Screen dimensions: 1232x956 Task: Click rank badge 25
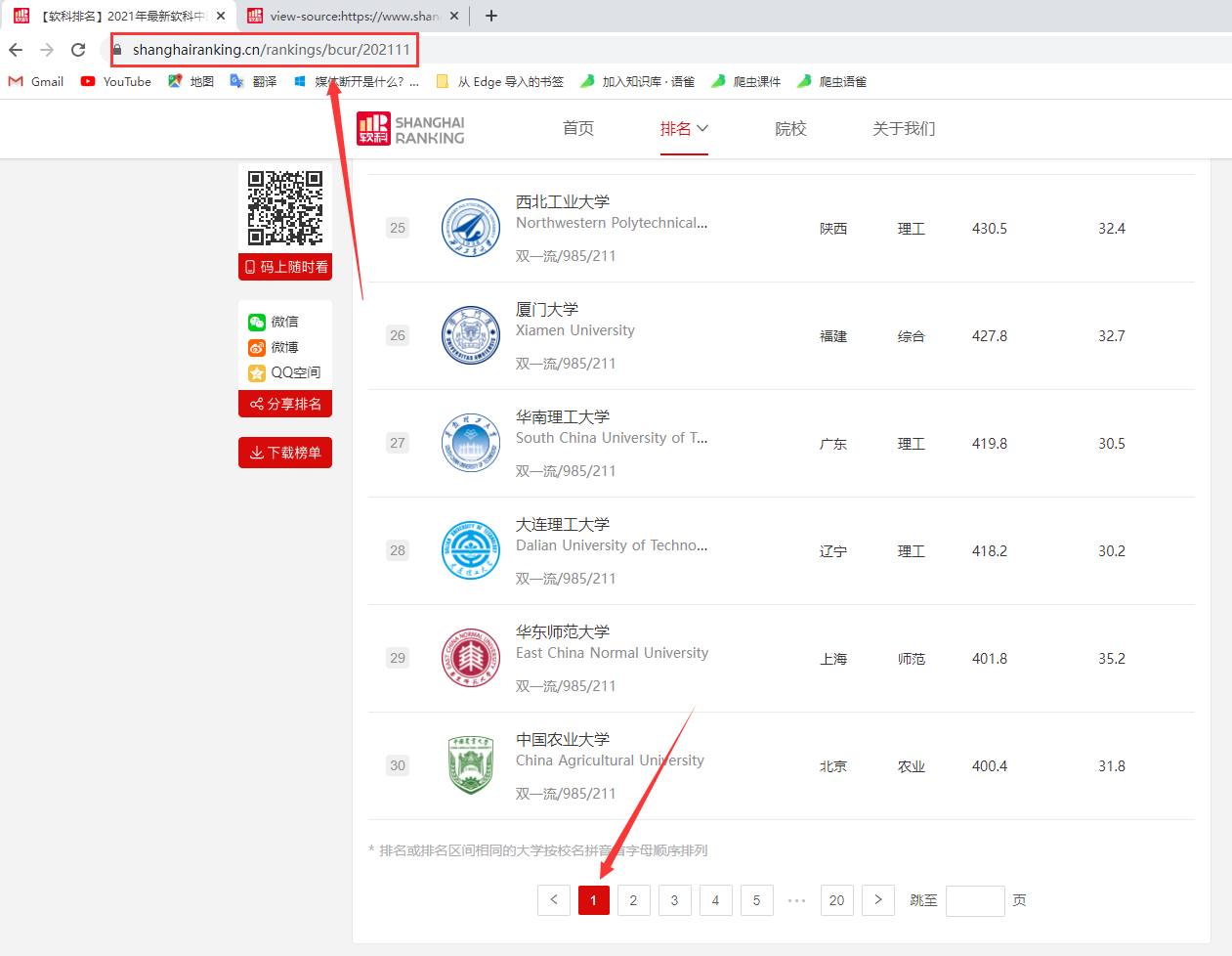point(398,228)
